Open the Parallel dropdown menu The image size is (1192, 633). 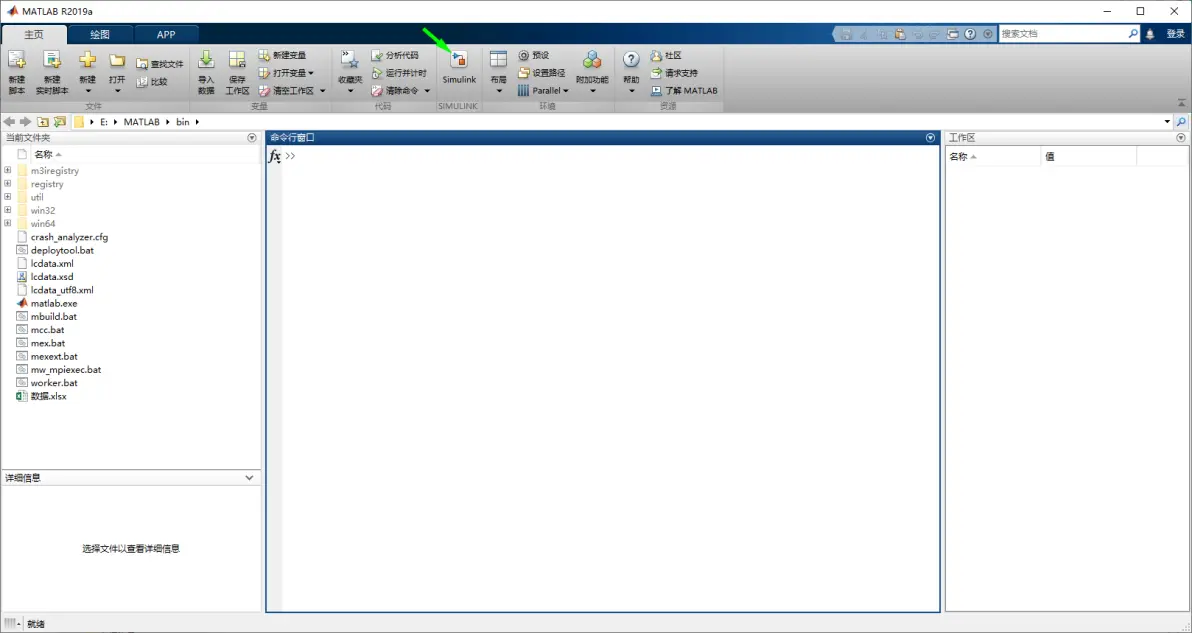coord(544,90)
